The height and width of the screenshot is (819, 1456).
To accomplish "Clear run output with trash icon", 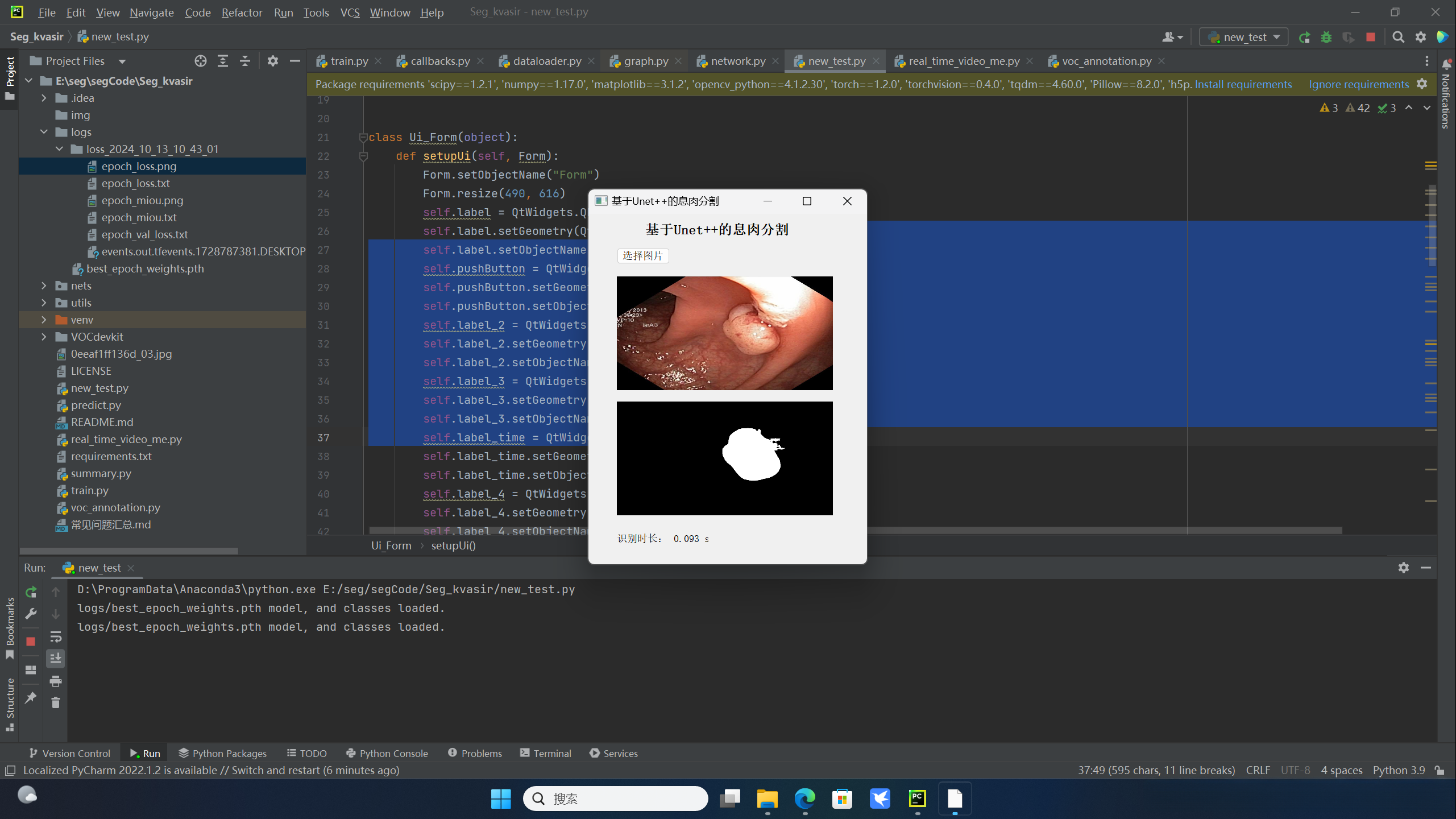I will click(x=55, y=703).
